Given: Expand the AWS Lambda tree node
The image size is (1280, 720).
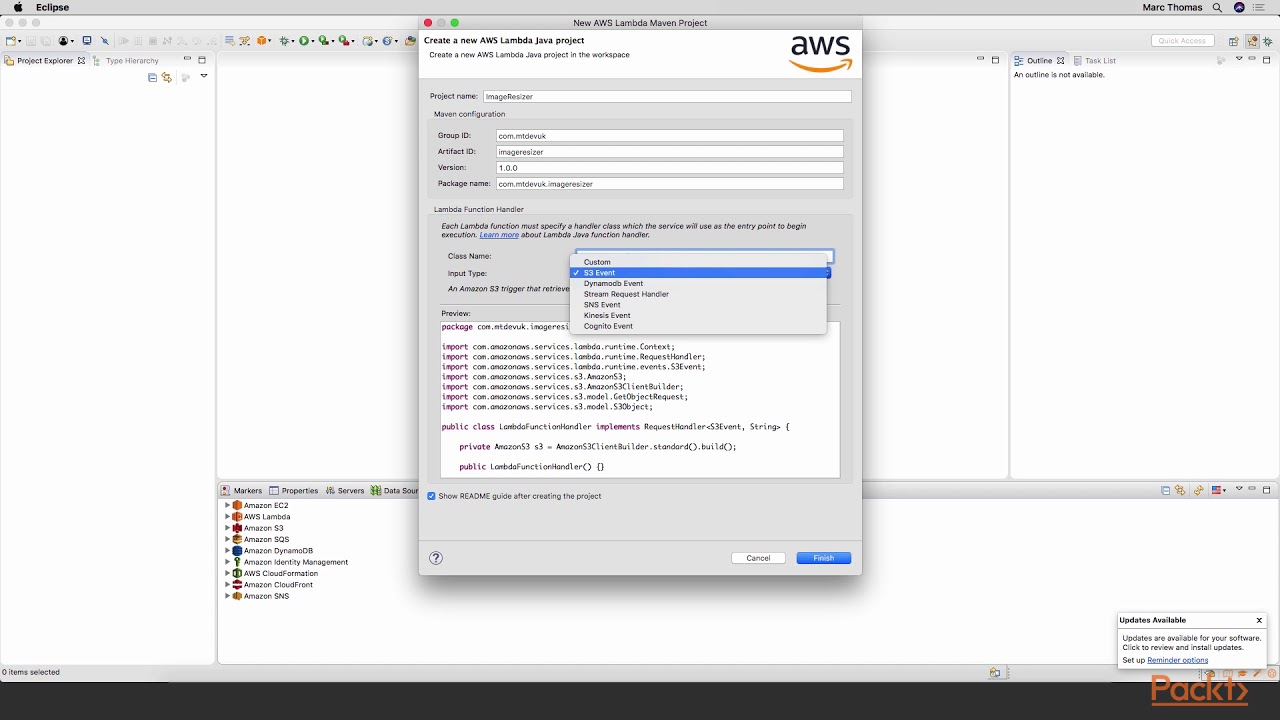Looking at the screenshot, I should [227, 517].
